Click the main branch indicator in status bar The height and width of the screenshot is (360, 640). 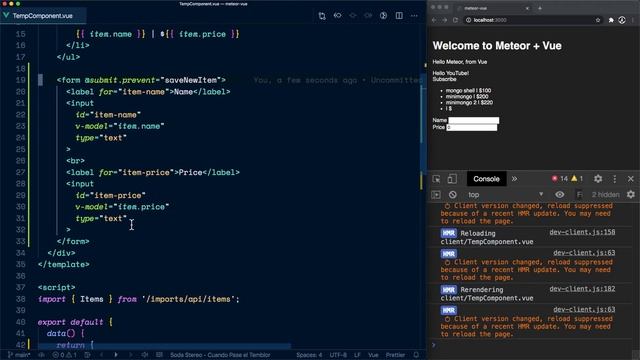tap(19, 355)
